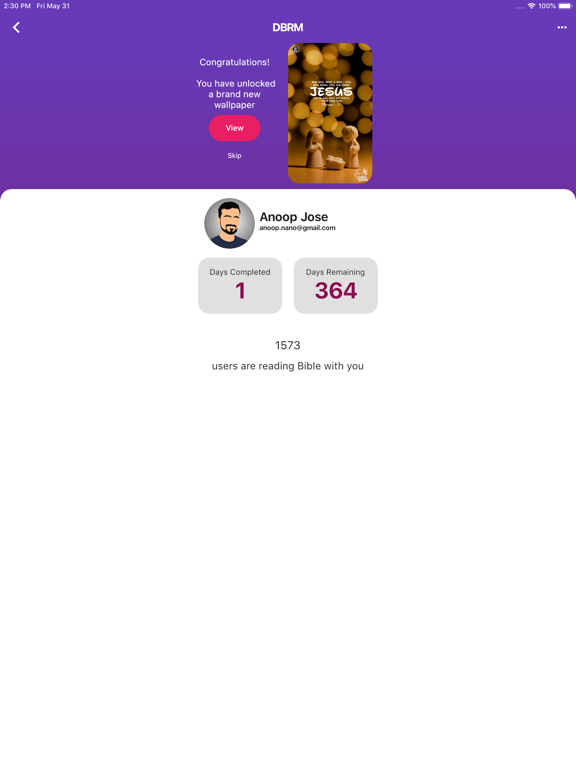Viewport: 576px width, 768px height.
Task: Tap the Wi-Fi status icon
Action: 531,6
